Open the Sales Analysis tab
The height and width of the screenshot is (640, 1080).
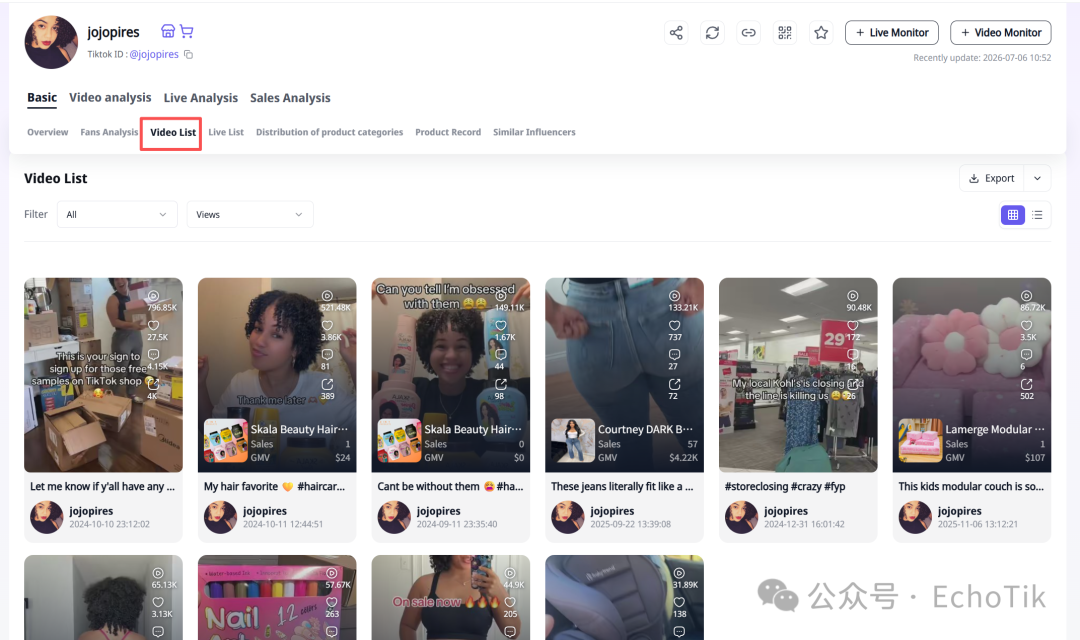tap(290, 98)
